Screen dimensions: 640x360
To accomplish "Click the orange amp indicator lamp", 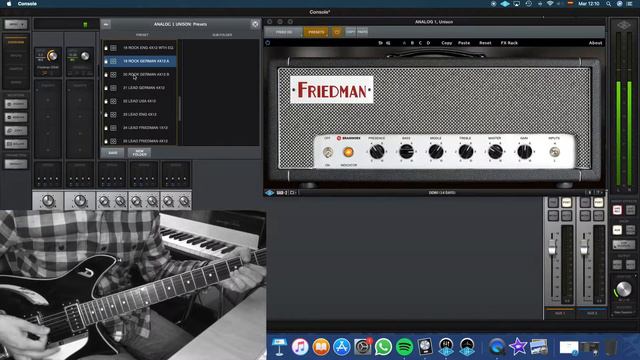I will (x=348, y=152).
